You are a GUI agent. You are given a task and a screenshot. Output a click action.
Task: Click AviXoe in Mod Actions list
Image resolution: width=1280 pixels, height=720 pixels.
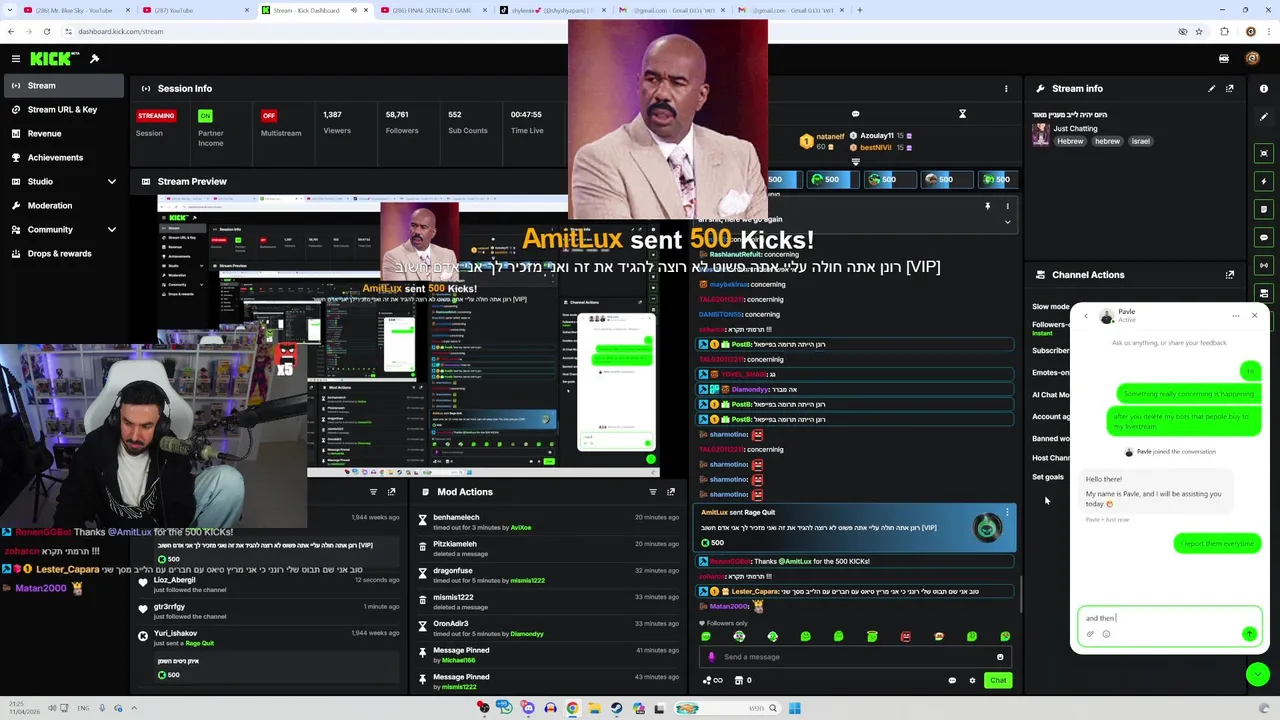[x=520, y=527]
